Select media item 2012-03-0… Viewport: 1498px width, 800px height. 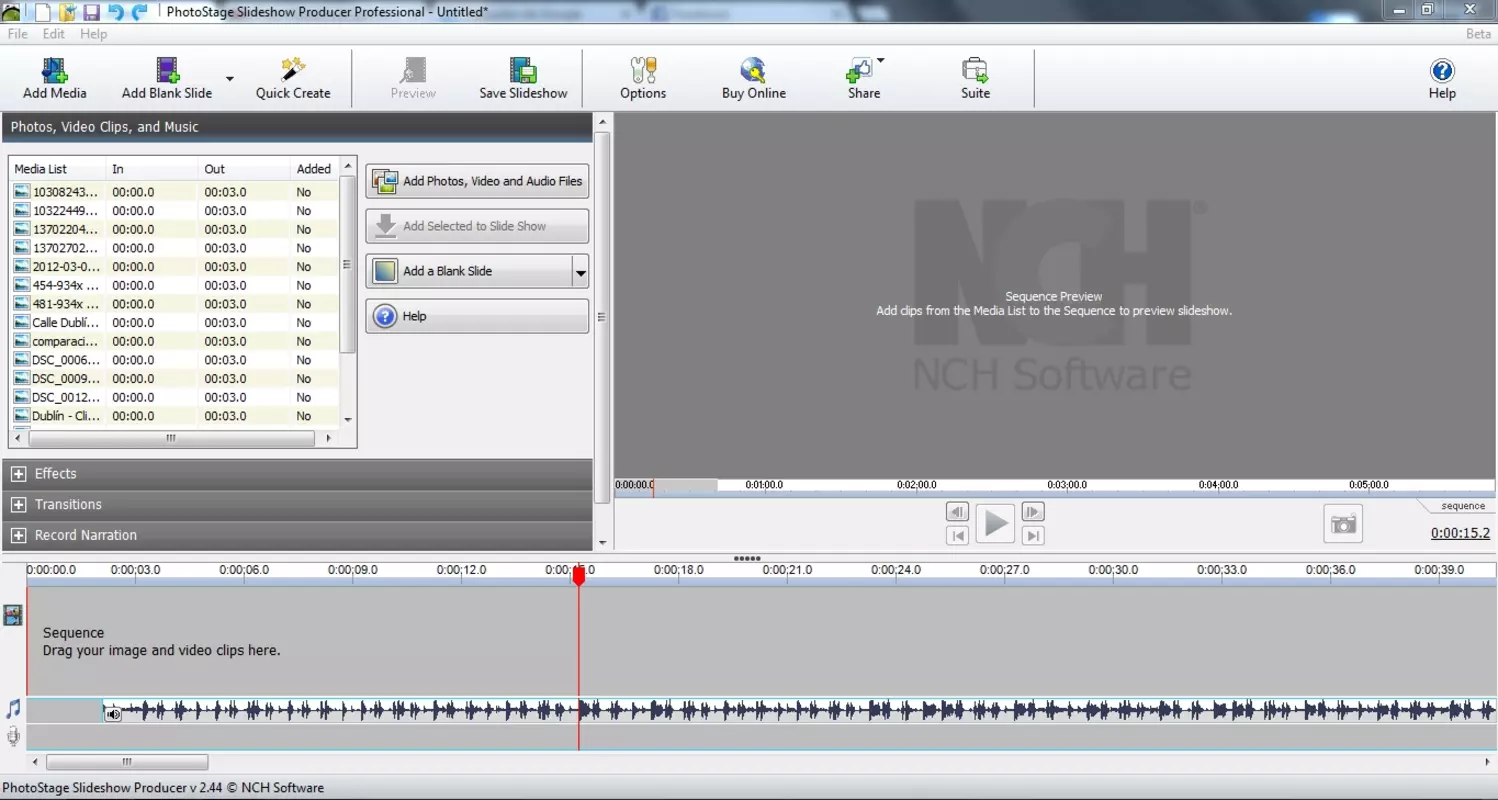pyautogui.click(x=66, y=267)
